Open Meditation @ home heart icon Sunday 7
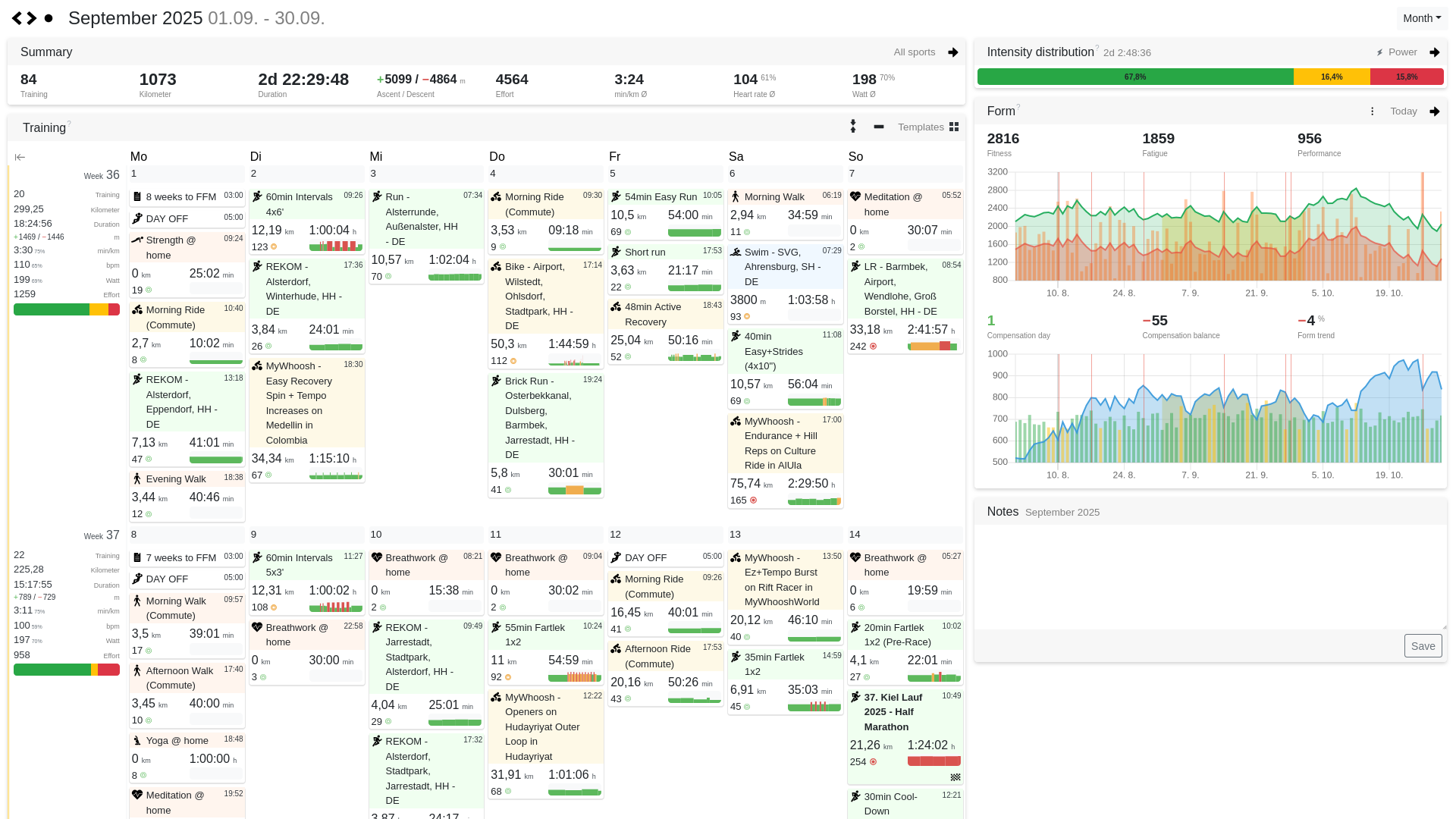Viewport: 1456px width, 819px height. tap(855, 197)
